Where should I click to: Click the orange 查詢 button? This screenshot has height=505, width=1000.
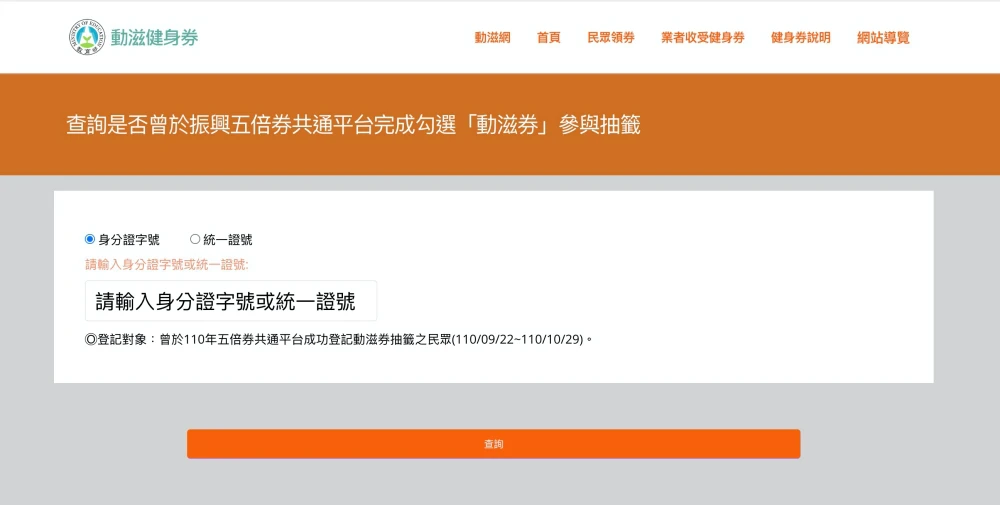(x=494, y=444)
